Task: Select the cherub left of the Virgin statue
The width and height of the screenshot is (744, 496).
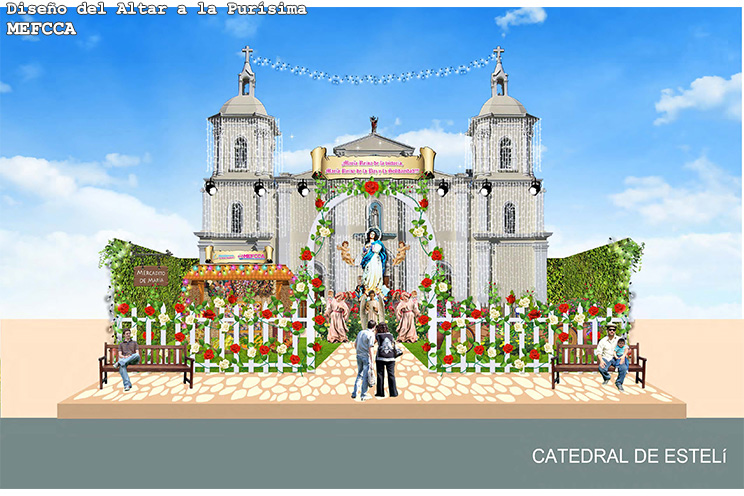Action: [x=345, y=251]
